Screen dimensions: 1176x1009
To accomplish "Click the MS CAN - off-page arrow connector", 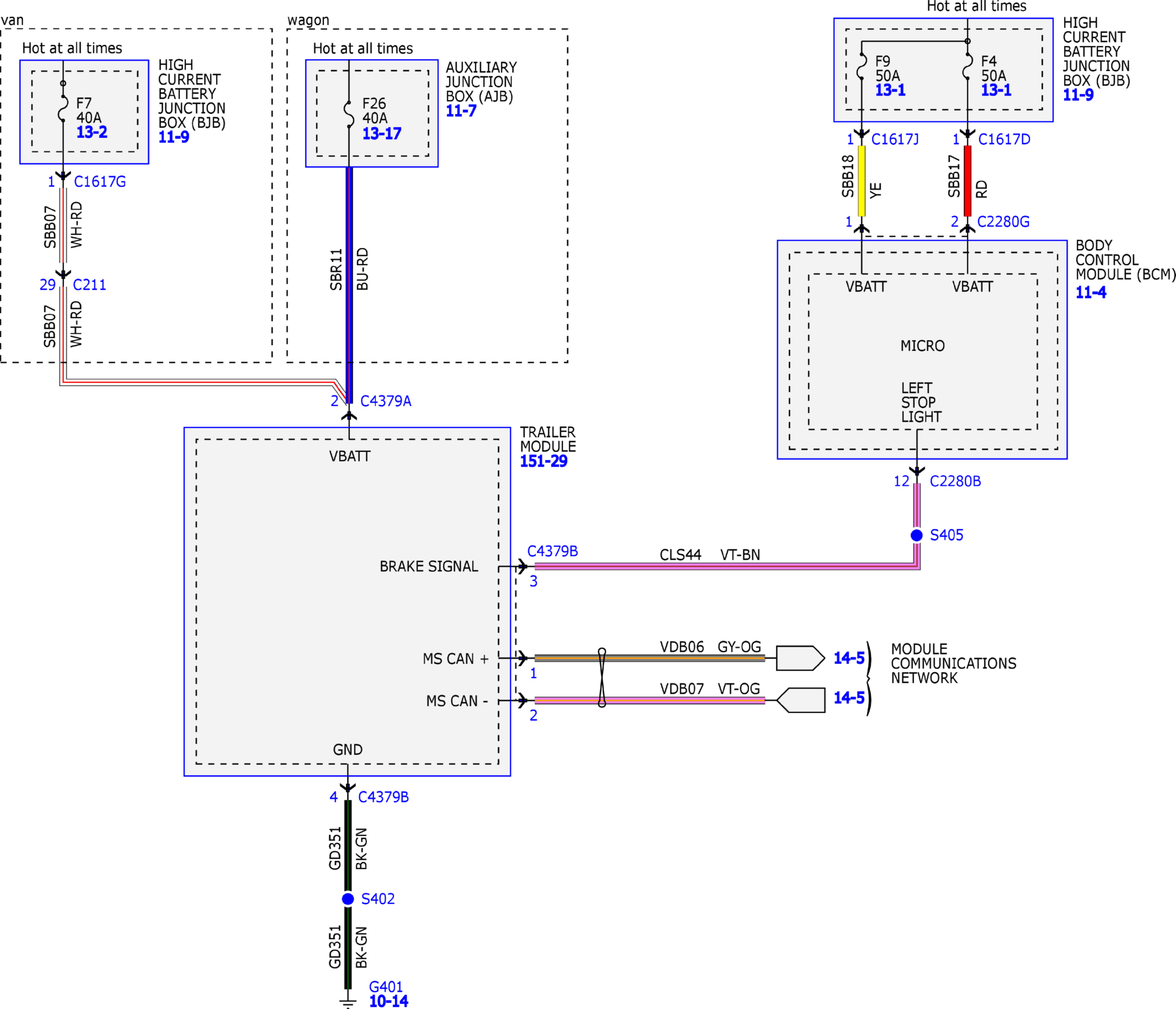I will pyautogui.click(x=800, y=700).
